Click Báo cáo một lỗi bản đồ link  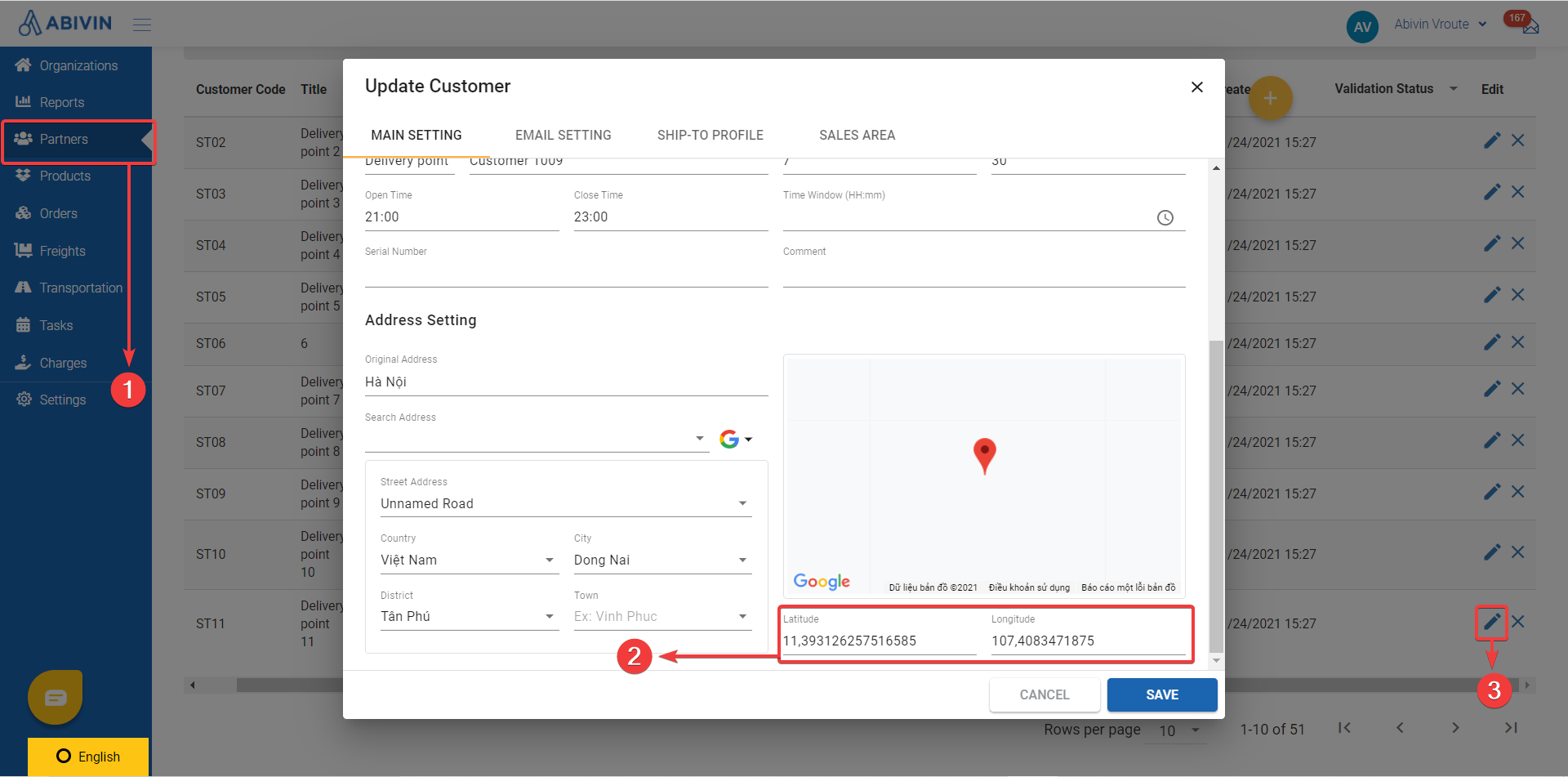coord(1129,587)
